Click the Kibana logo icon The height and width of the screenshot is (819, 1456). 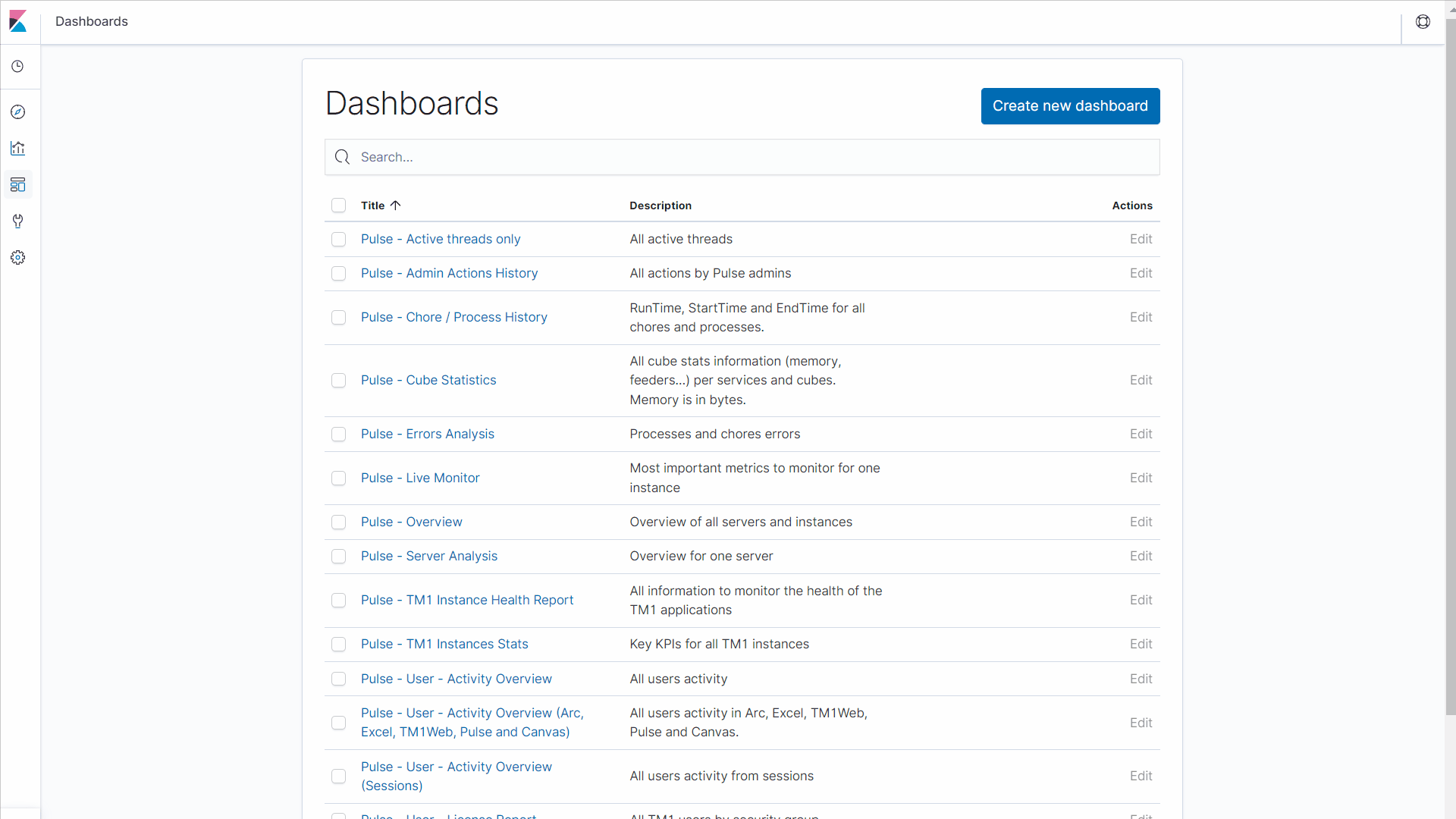(x=18, y=21)
